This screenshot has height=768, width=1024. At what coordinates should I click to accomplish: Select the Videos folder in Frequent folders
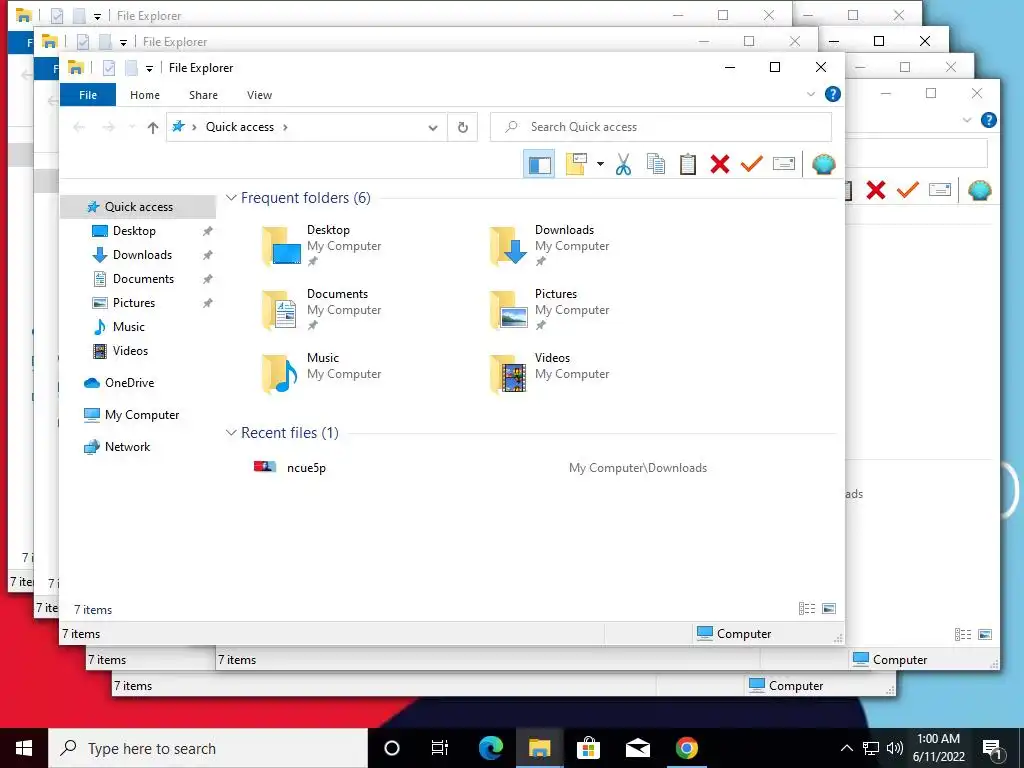[x=550, y=374]
